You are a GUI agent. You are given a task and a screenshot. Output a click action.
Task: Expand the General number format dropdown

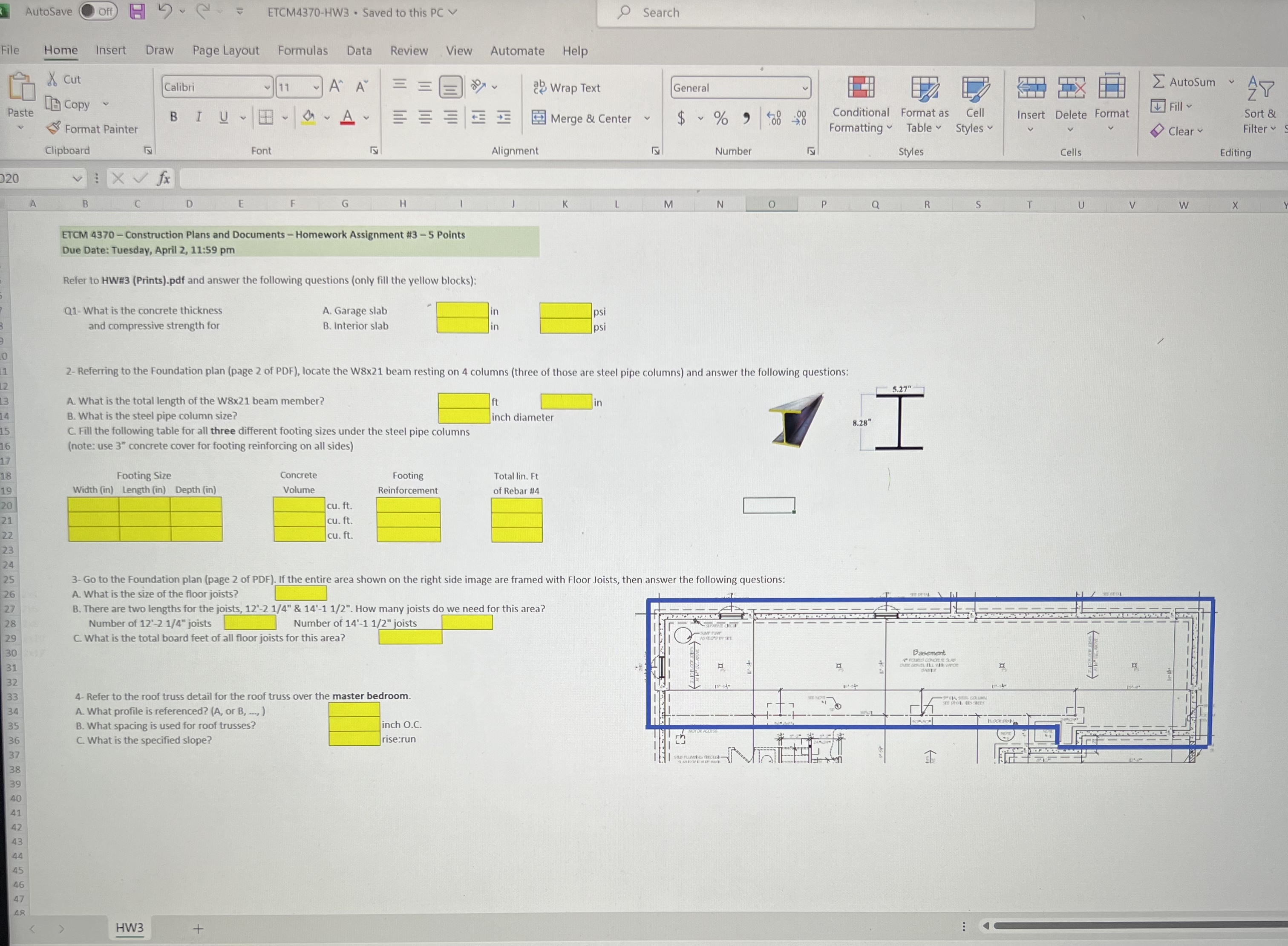[x=804, y=88]
